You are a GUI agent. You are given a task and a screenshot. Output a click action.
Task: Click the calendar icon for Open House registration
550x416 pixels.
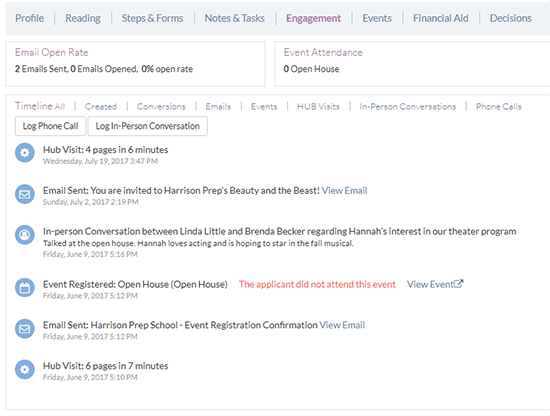coord(25,288)
